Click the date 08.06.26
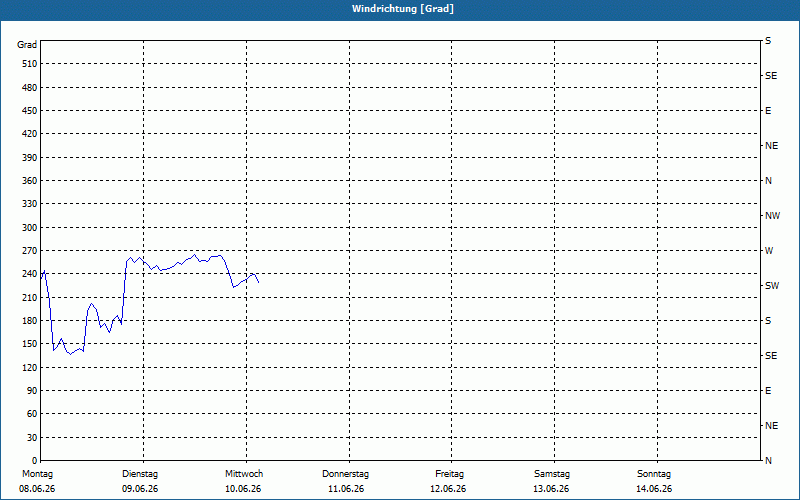The height and width of the screenshot is (500, 800). click(x=37, y=489)
